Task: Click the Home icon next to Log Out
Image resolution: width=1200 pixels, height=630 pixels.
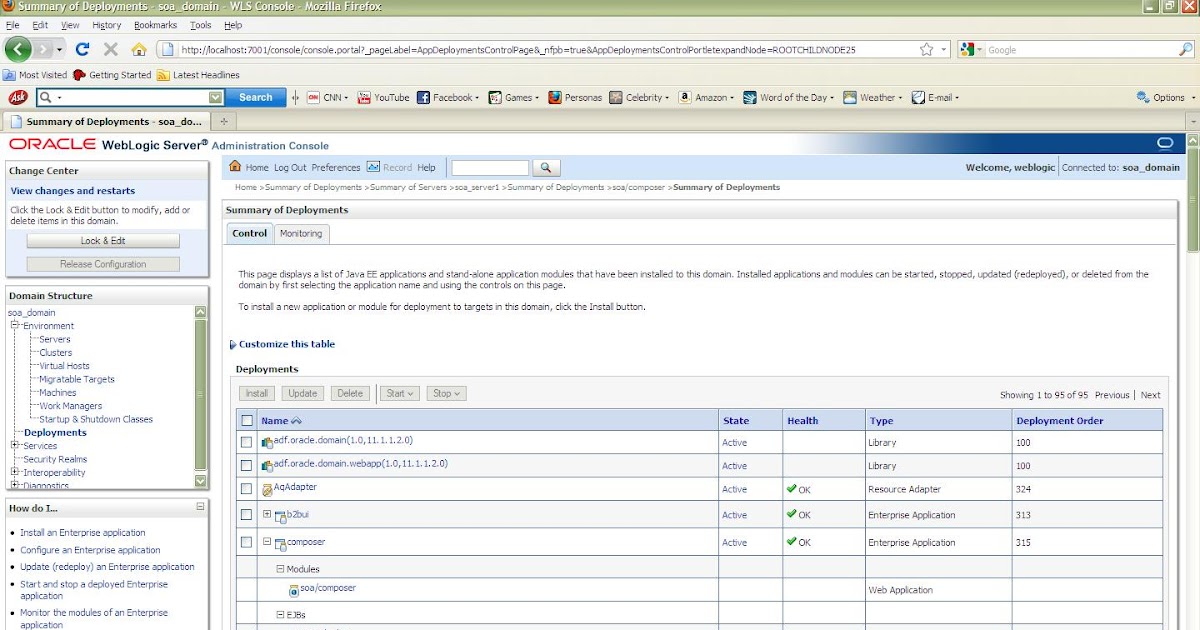Action: point(237,167)
